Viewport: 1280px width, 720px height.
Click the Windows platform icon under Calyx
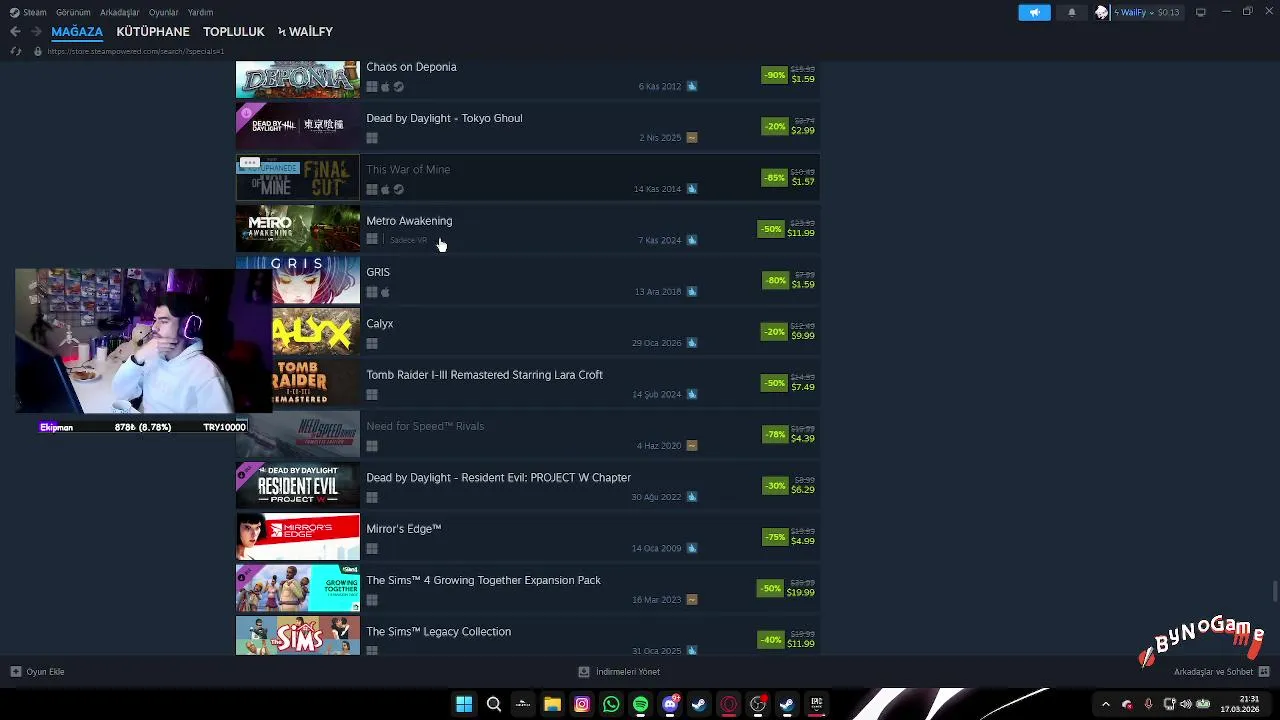(x=372, y=344)
